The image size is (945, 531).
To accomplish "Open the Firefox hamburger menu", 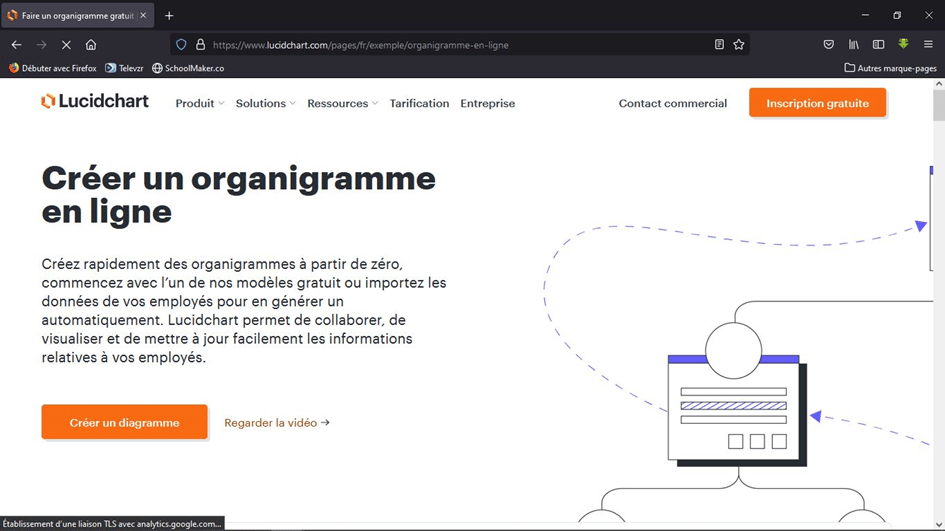I will pyautogui.click(x=928, y=45).
